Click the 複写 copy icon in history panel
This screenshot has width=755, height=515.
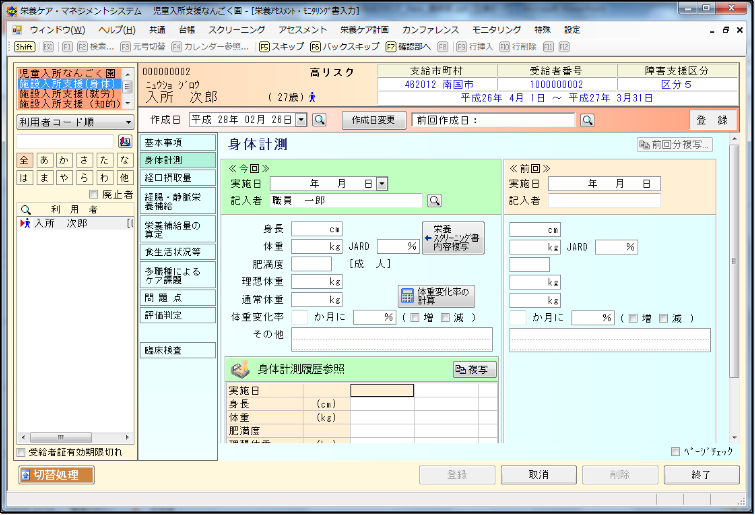[474, 369]
